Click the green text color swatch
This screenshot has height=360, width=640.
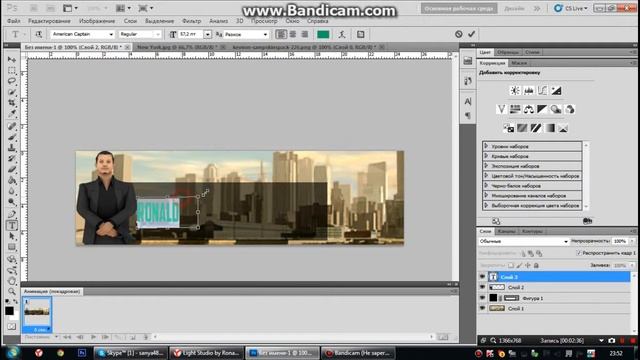[323, 34]
